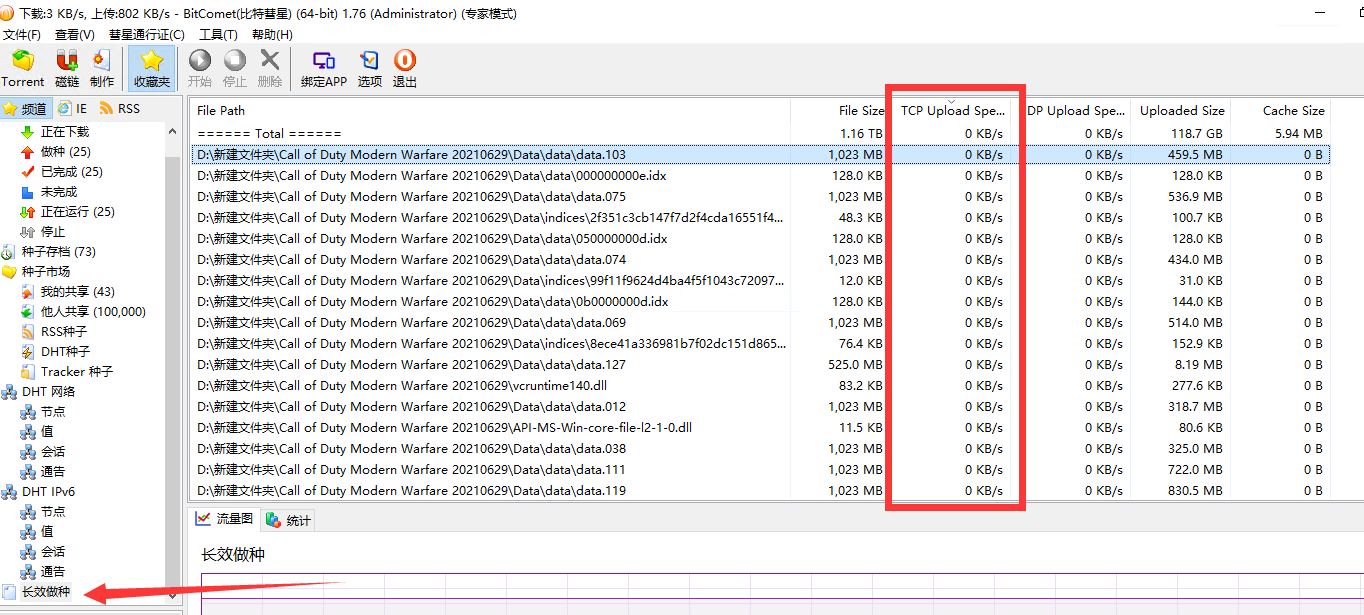
Task: Sort by Uploaded Size column header
Action: pos(1180,111)
